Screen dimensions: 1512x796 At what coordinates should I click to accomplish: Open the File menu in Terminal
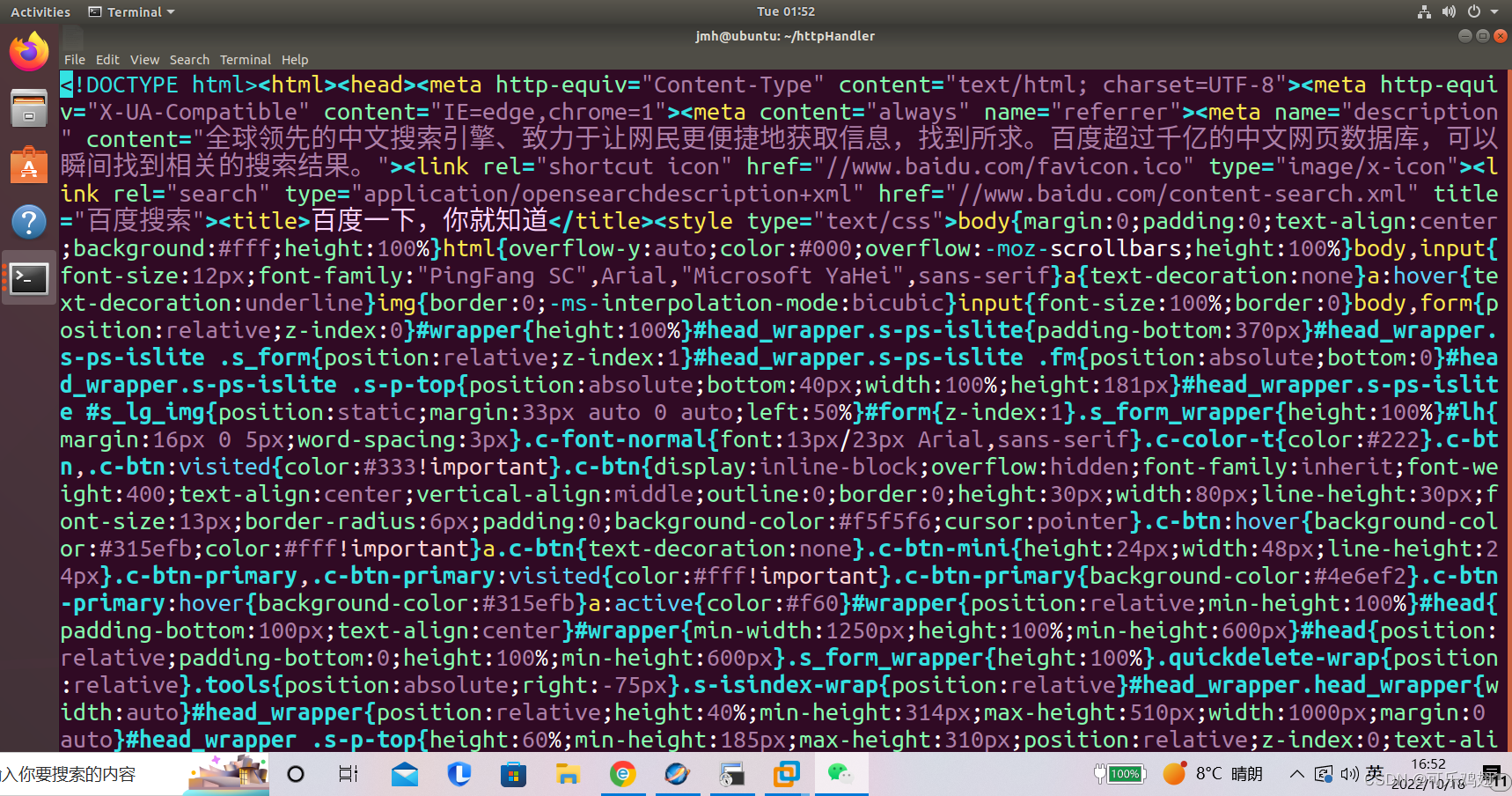tap(75, 60)
